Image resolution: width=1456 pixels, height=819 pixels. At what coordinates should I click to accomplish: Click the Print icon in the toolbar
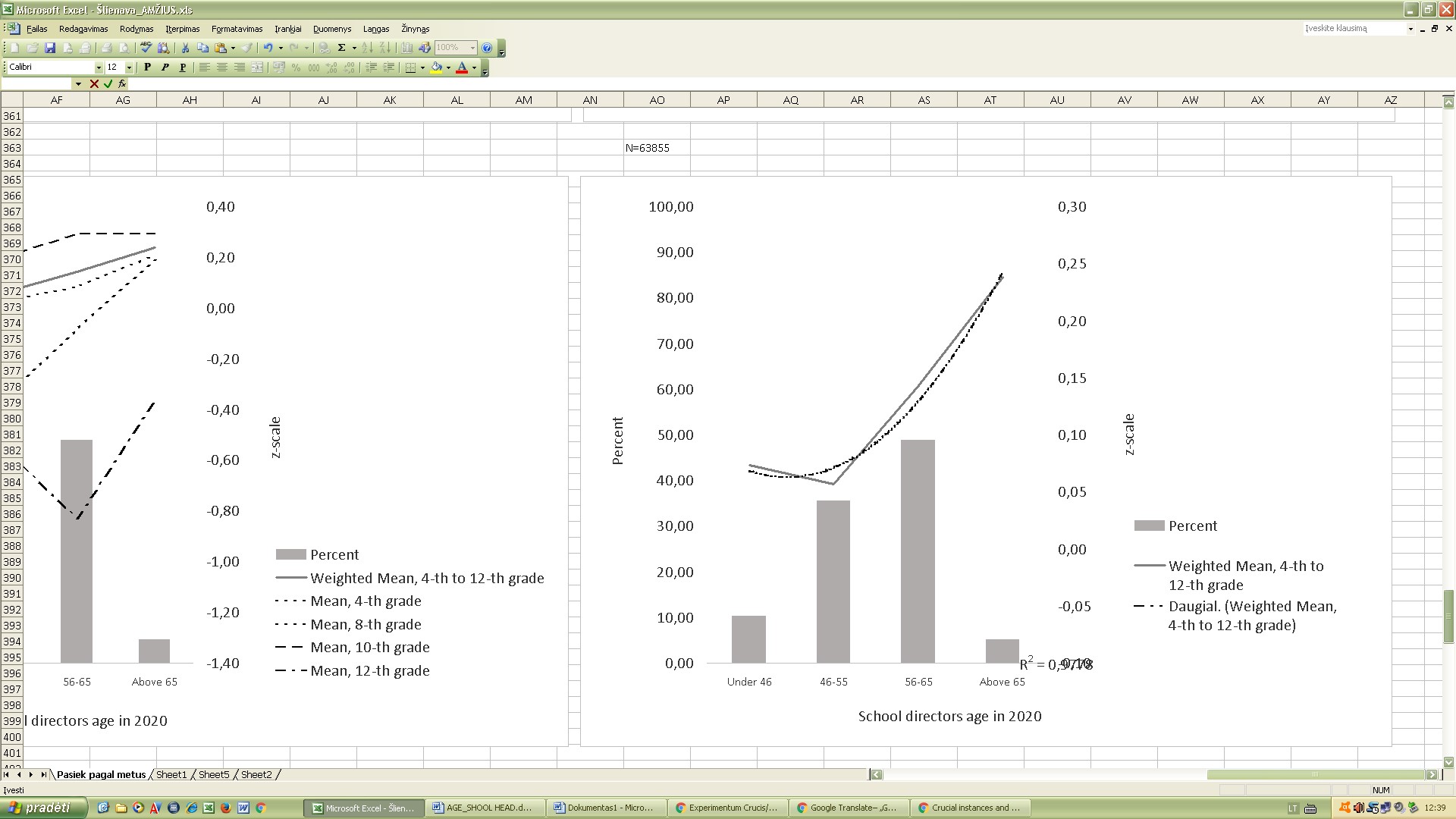click(x=106, y=48)
